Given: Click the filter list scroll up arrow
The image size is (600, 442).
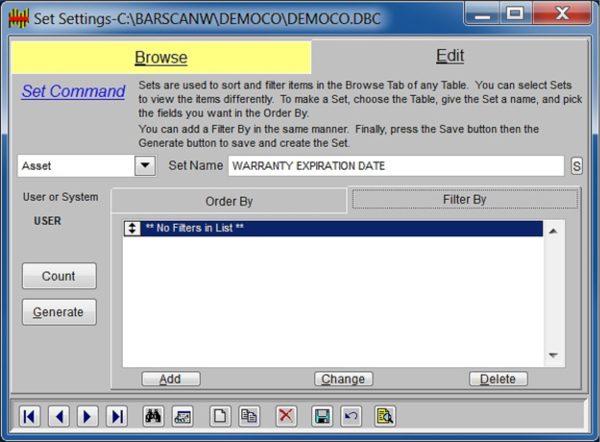Looking at the screenshot, I should coord(553,231).
